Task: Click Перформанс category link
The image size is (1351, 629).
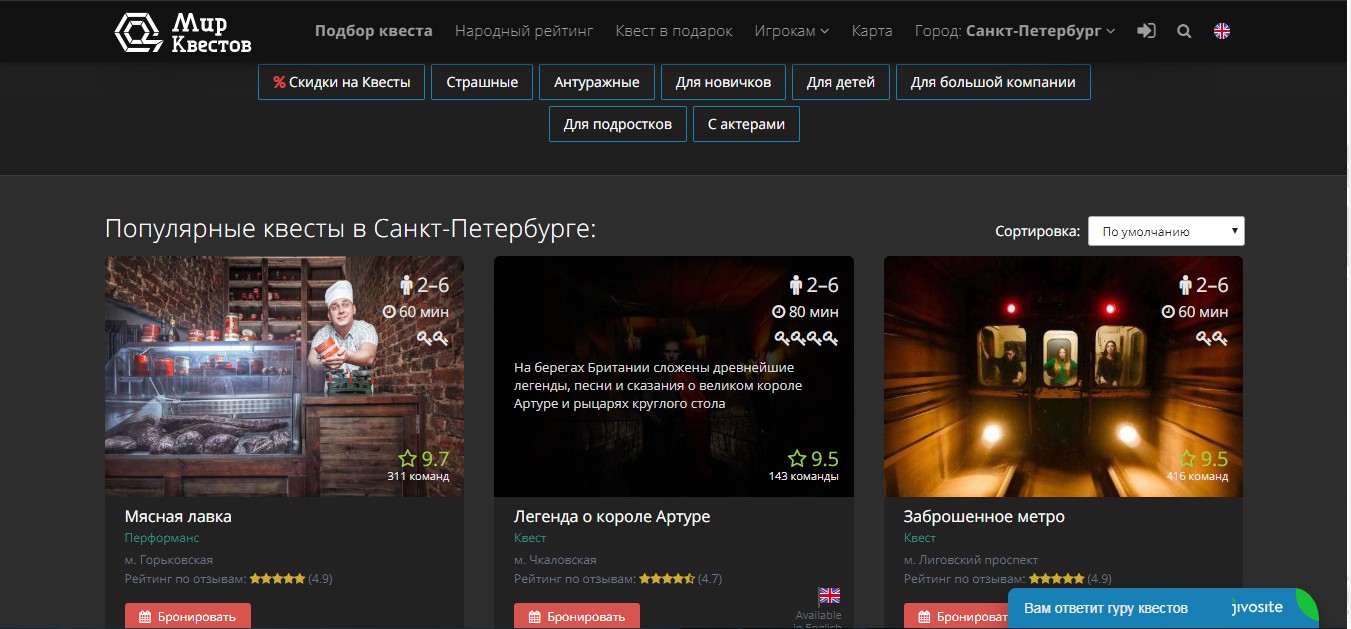Action: click(x=162, y=538)
